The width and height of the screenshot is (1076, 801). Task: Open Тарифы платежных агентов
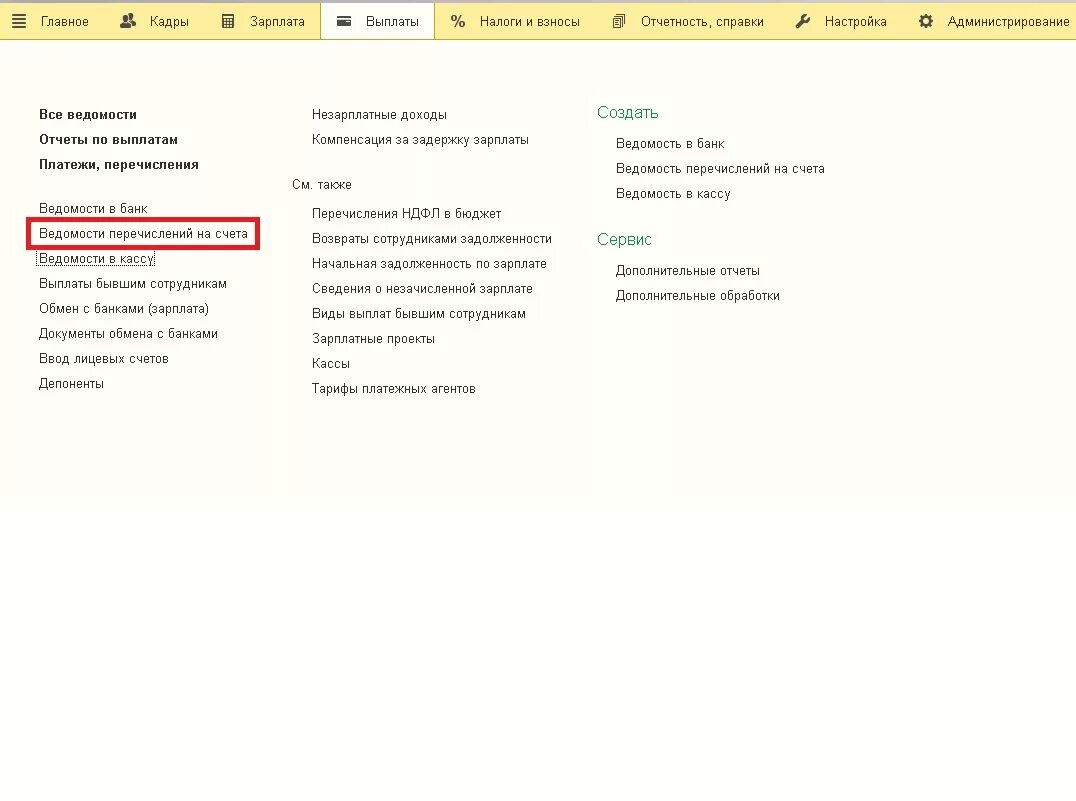coord(393,388)
